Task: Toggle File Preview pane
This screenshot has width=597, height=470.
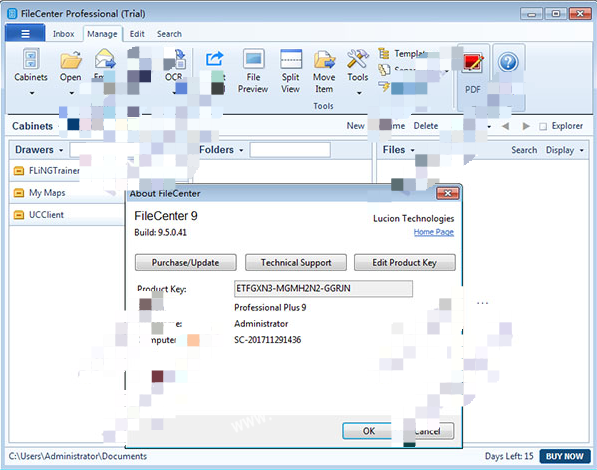Action: point(253,71)
